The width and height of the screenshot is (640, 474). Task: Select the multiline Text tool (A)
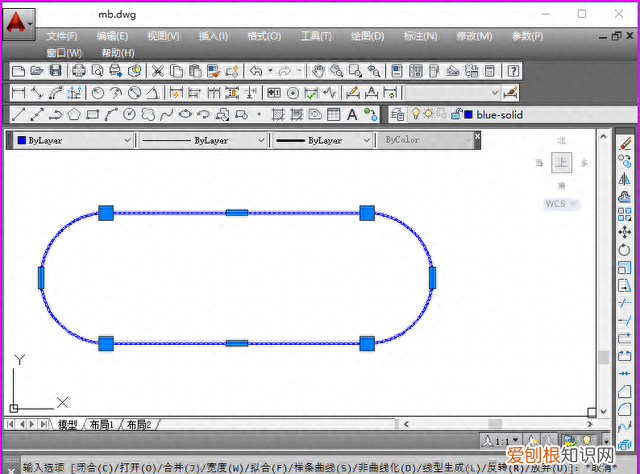352,114
